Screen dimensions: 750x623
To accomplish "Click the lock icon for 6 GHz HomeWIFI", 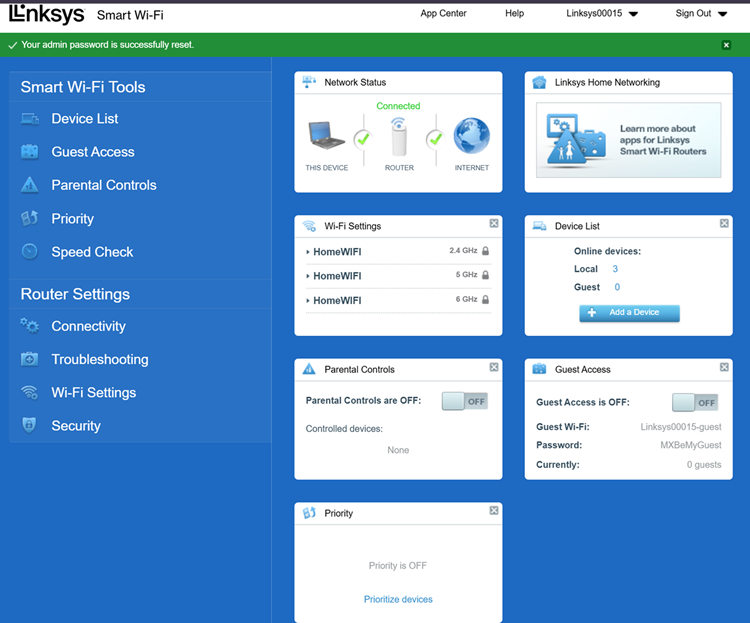I will coord(485,300).
